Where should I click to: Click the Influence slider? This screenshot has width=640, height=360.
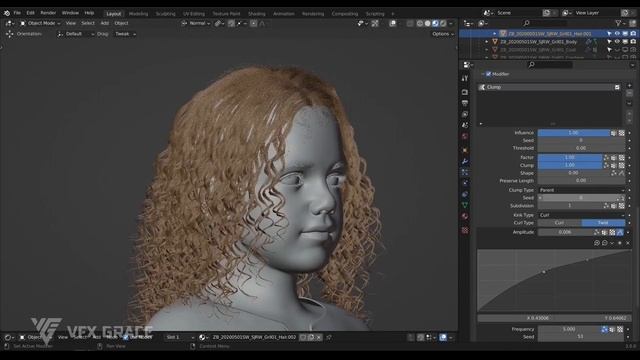(x=573, y=133)
